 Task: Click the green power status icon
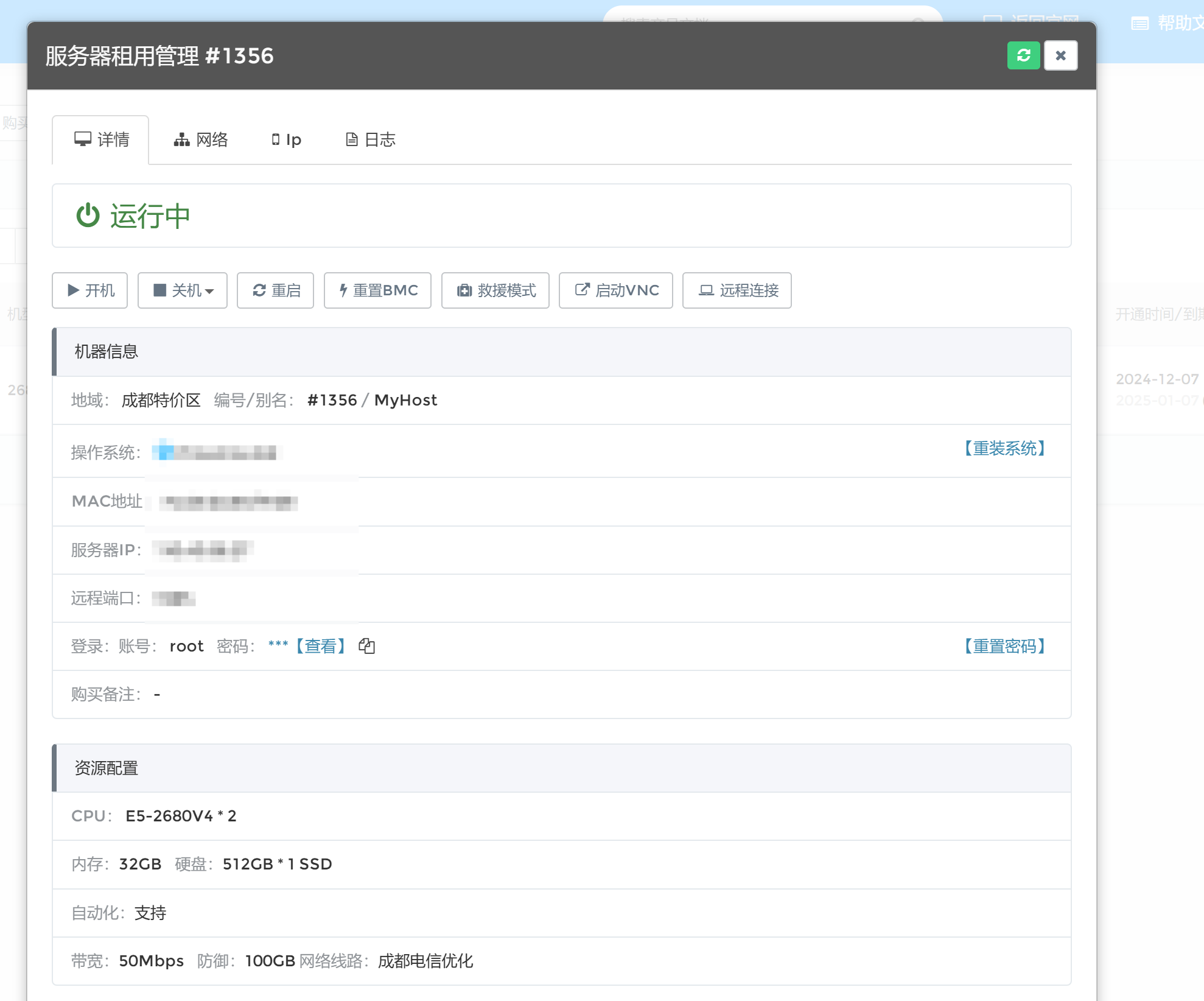pos(88,216)
